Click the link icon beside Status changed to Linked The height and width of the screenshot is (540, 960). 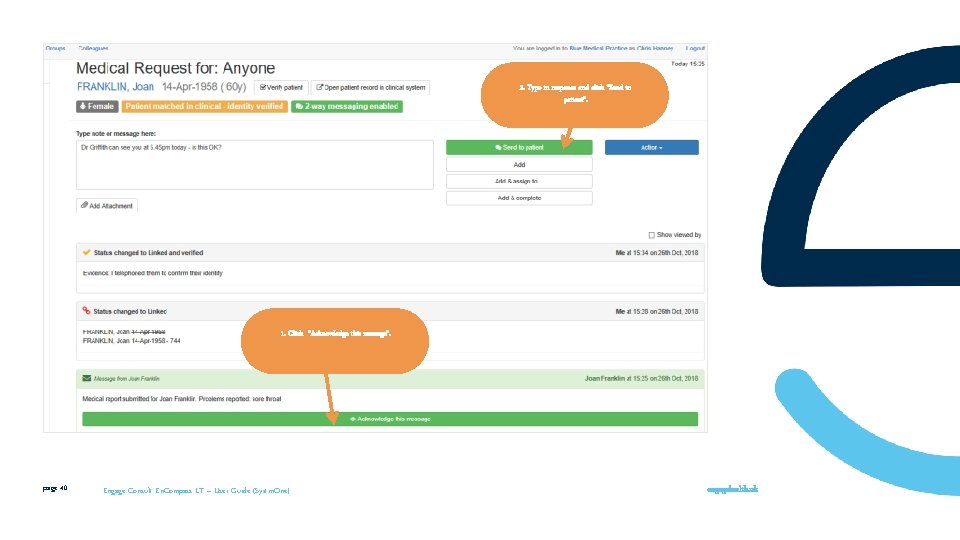[x=86, y=311]
